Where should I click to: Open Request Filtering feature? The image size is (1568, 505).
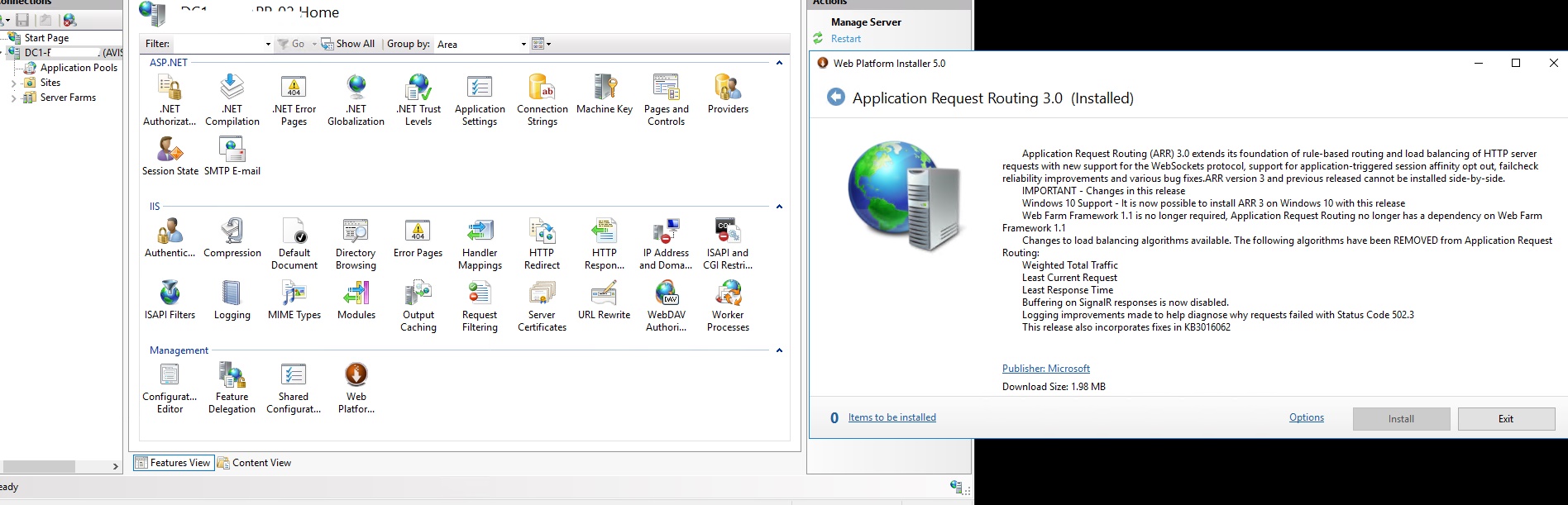[x=480, y=306]
